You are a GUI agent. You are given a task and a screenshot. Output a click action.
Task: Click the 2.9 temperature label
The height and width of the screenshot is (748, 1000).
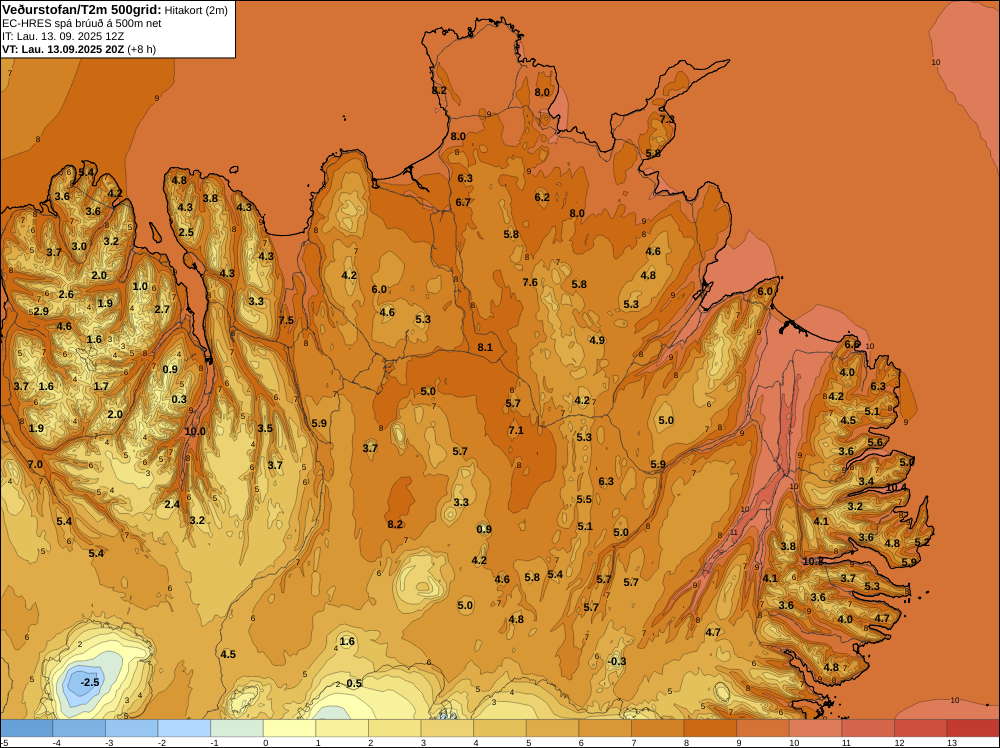(41, 311)
